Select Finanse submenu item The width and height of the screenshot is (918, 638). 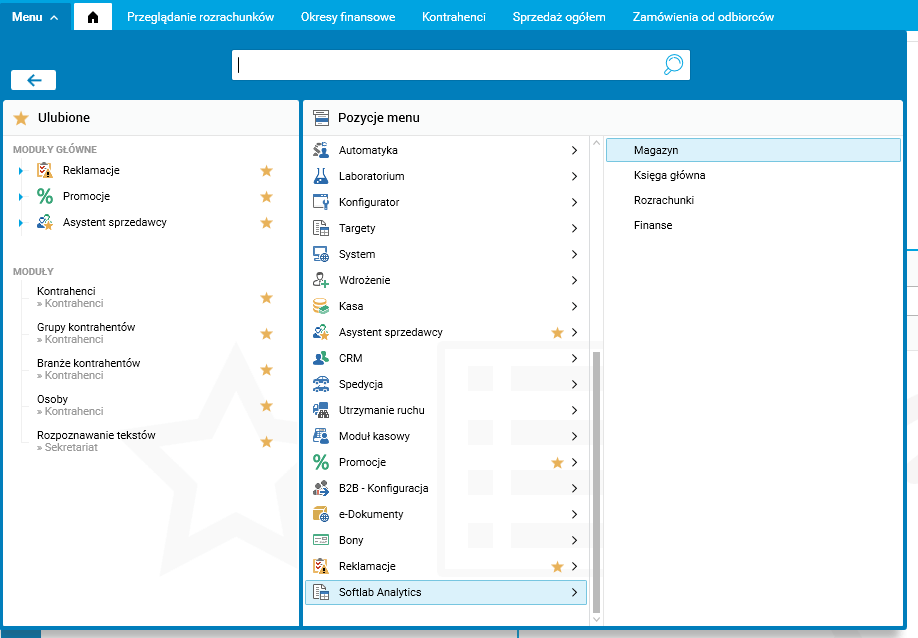coord(653,225)
